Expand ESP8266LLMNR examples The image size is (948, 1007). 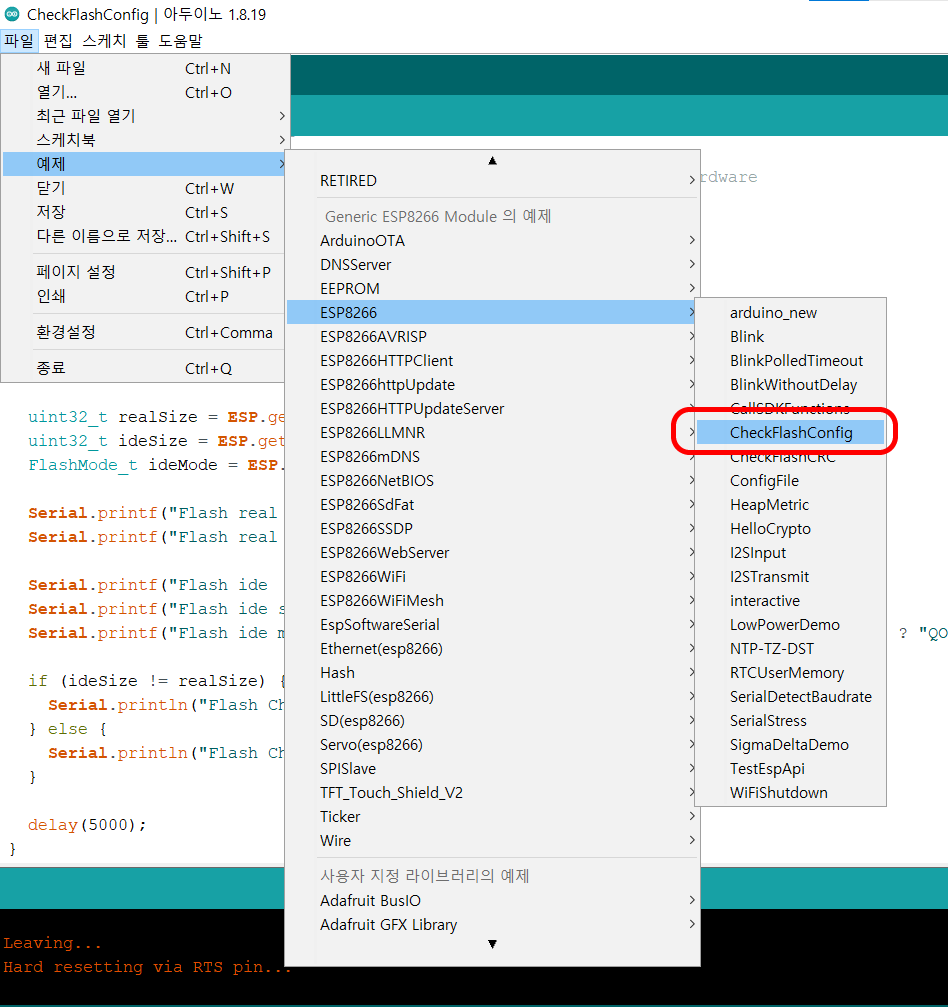493,432
